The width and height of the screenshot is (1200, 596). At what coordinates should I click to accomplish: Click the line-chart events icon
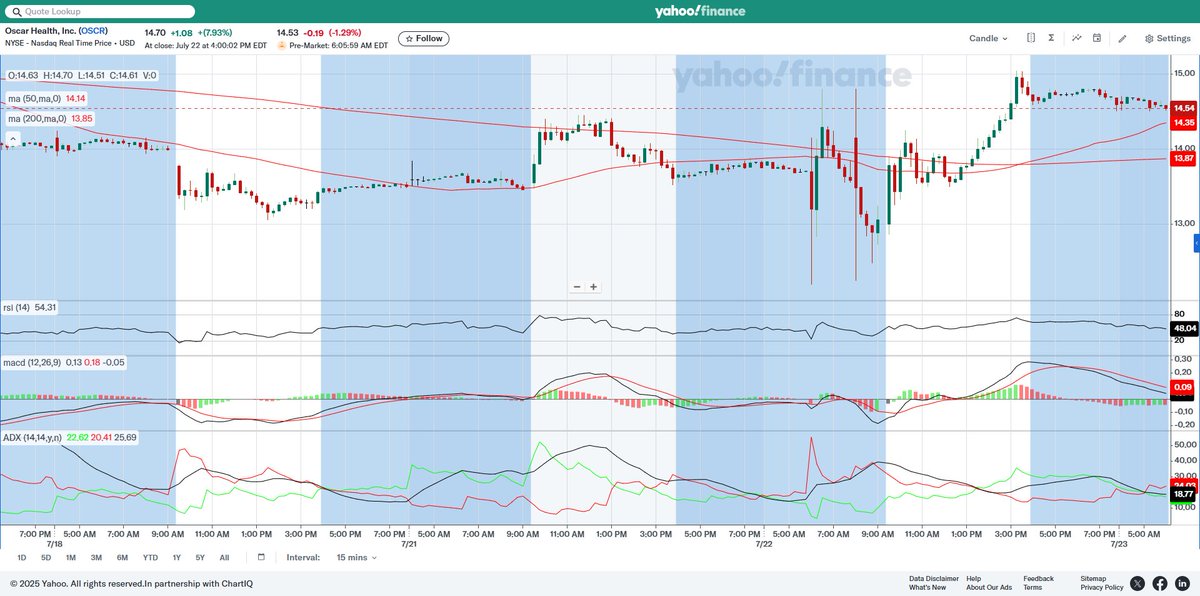1077,38
